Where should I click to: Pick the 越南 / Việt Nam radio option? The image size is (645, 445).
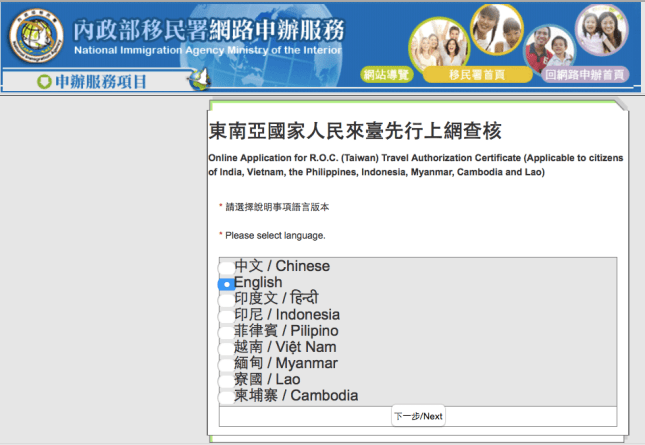point(226,349)
